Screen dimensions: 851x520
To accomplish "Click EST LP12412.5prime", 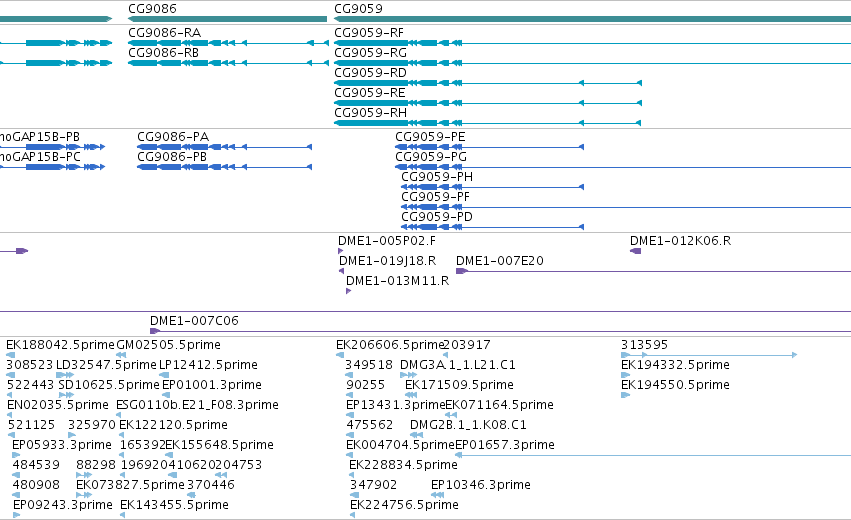I will 208,365.
